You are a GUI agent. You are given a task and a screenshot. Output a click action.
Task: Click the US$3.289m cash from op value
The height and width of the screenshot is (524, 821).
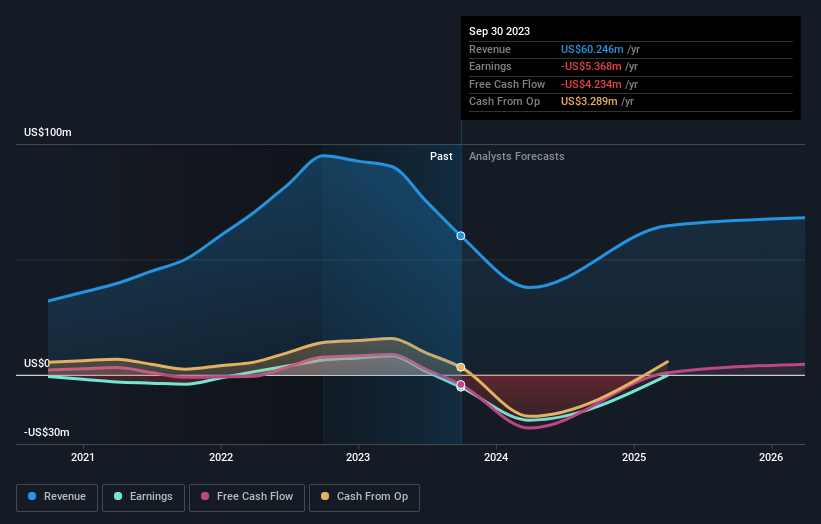(589, 102)
